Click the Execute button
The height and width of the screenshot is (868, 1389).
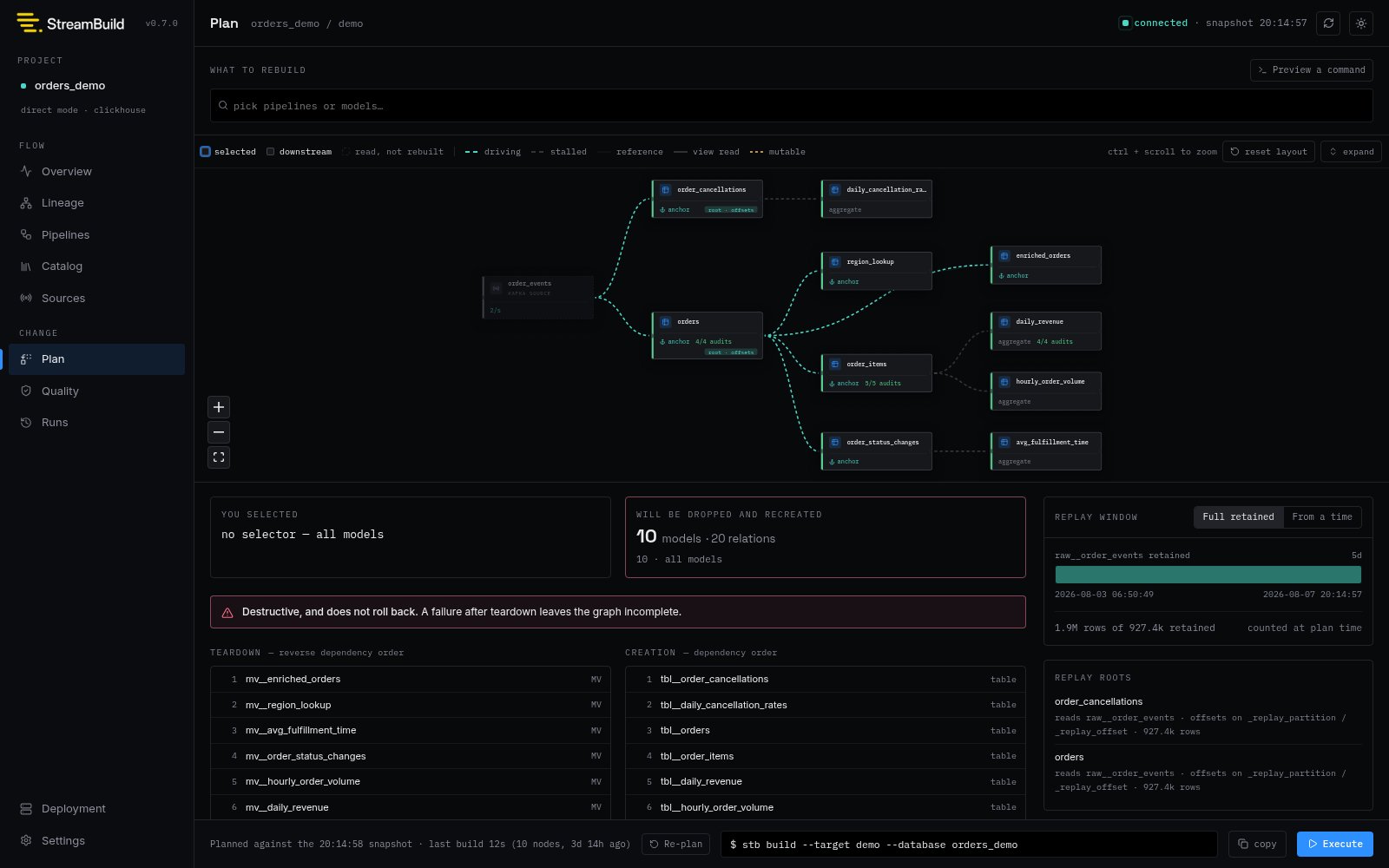point(1334,844)
